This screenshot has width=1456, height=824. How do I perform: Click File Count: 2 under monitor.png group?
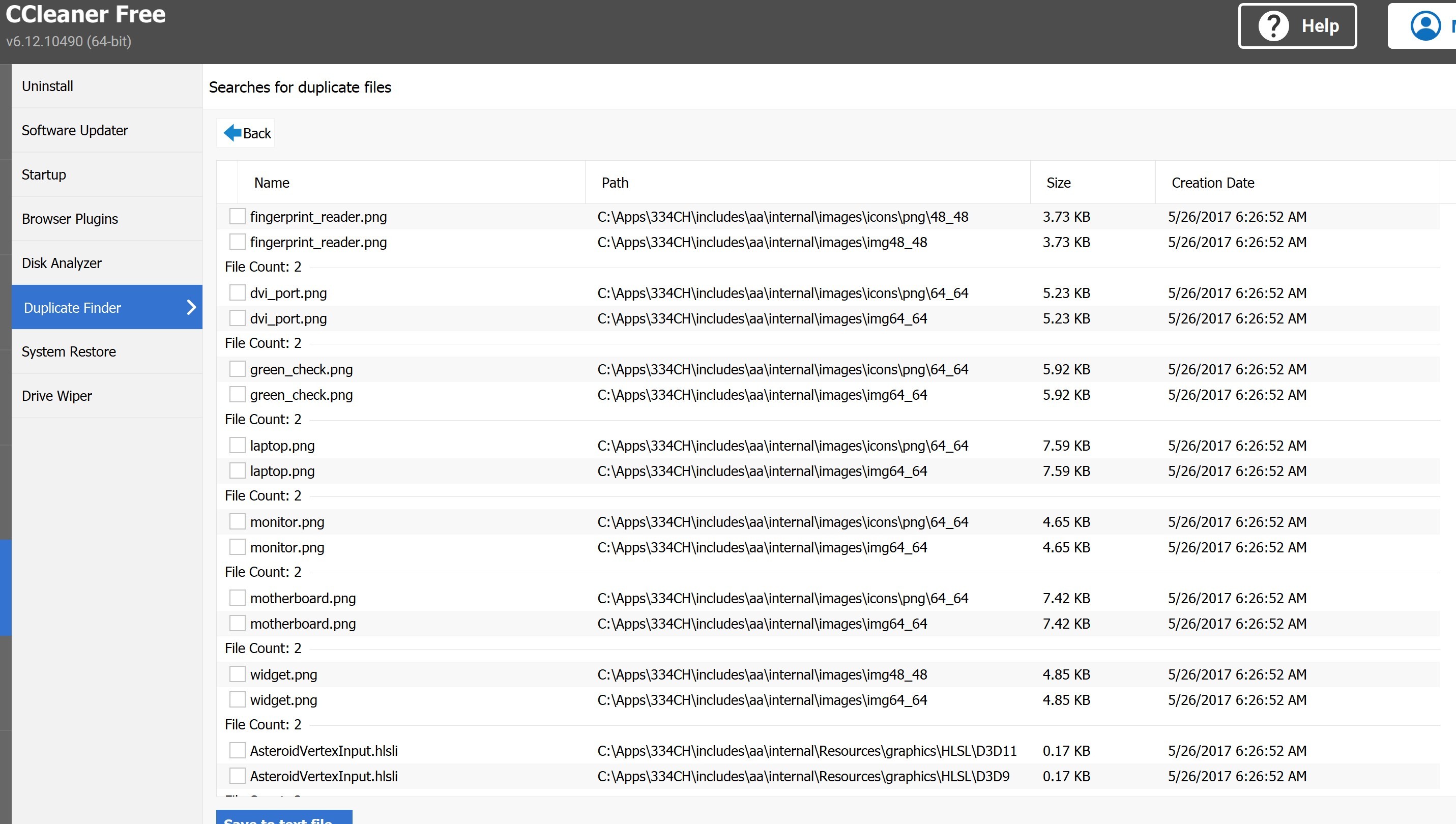pos(263,572)
